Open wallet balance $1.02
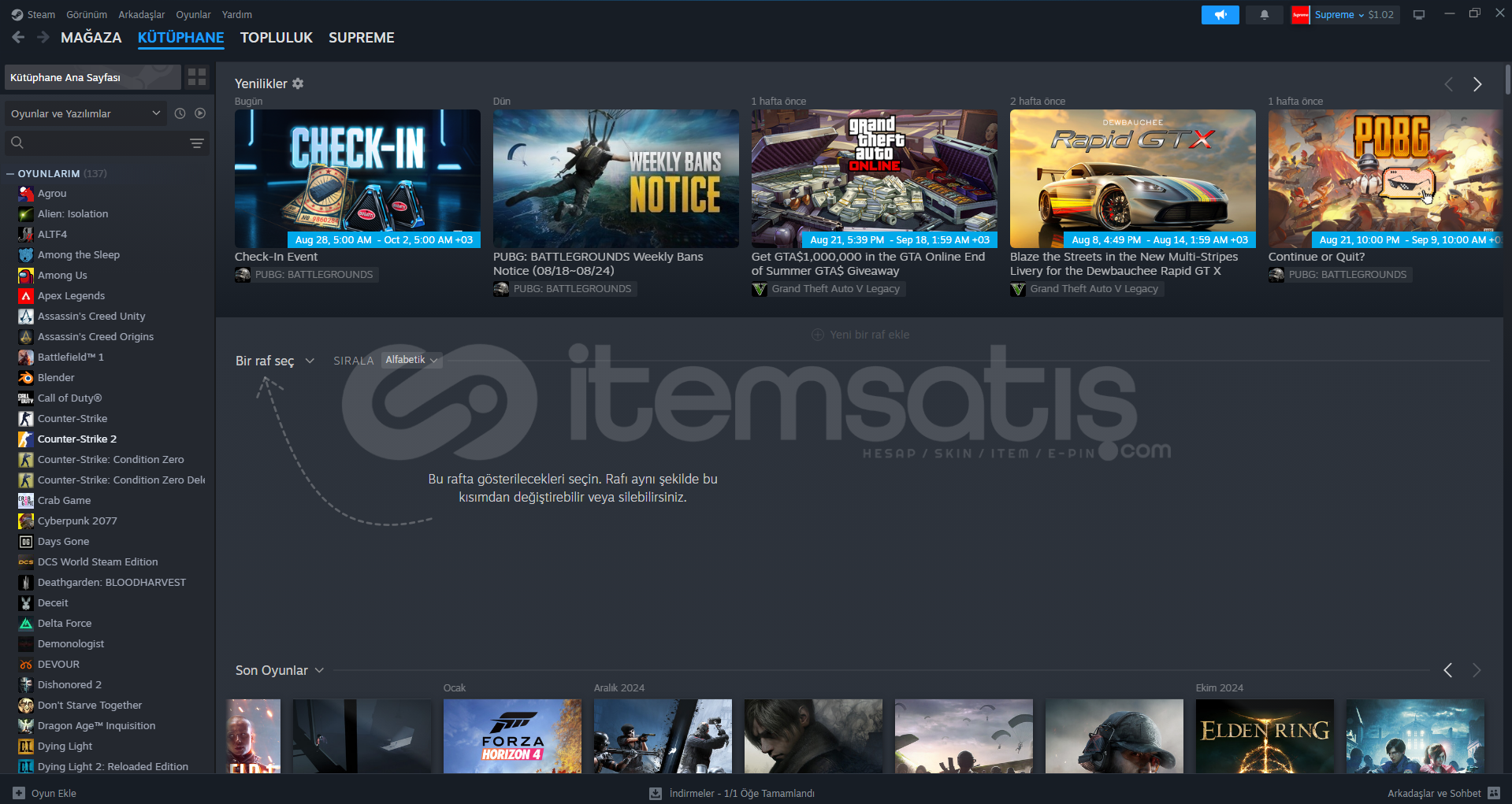The width and height of the screenshot is (1512, 804). [x=1381, y=15]
